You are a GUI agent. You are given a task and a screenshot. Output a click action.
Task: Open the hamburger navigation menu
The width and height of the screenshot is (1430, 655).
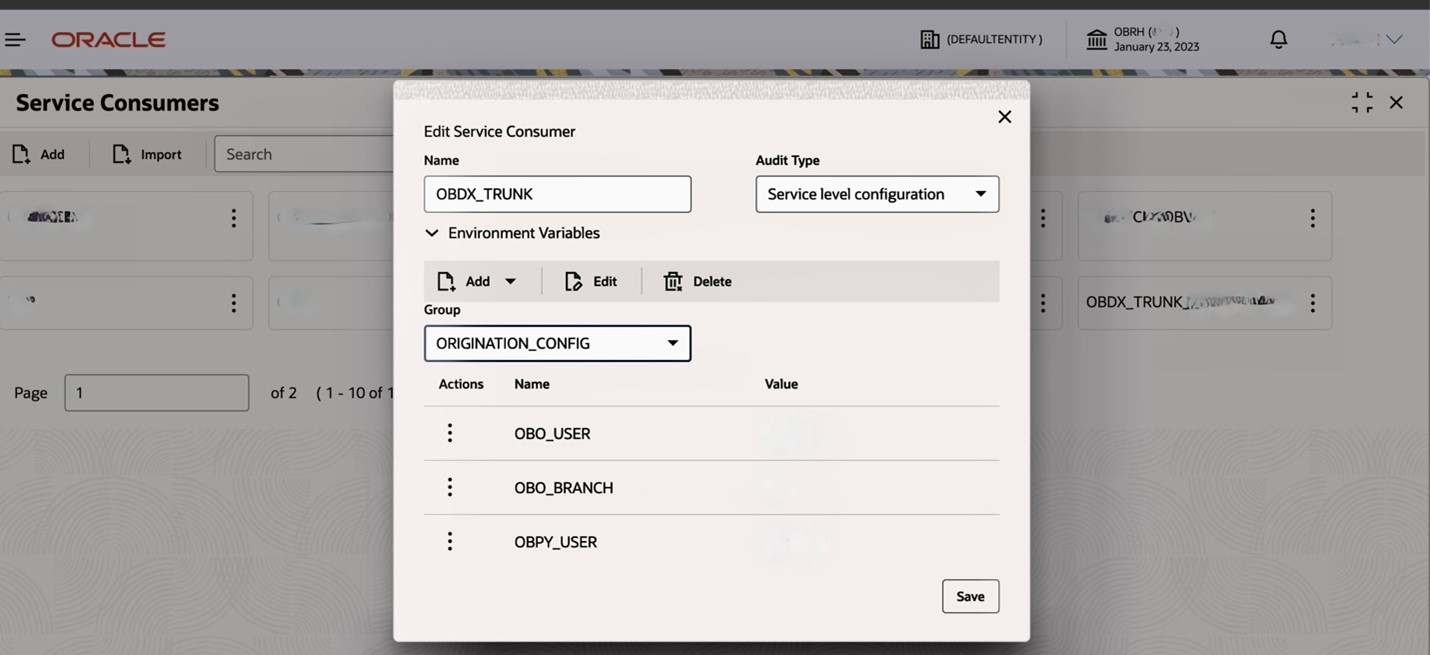(14, 38)
